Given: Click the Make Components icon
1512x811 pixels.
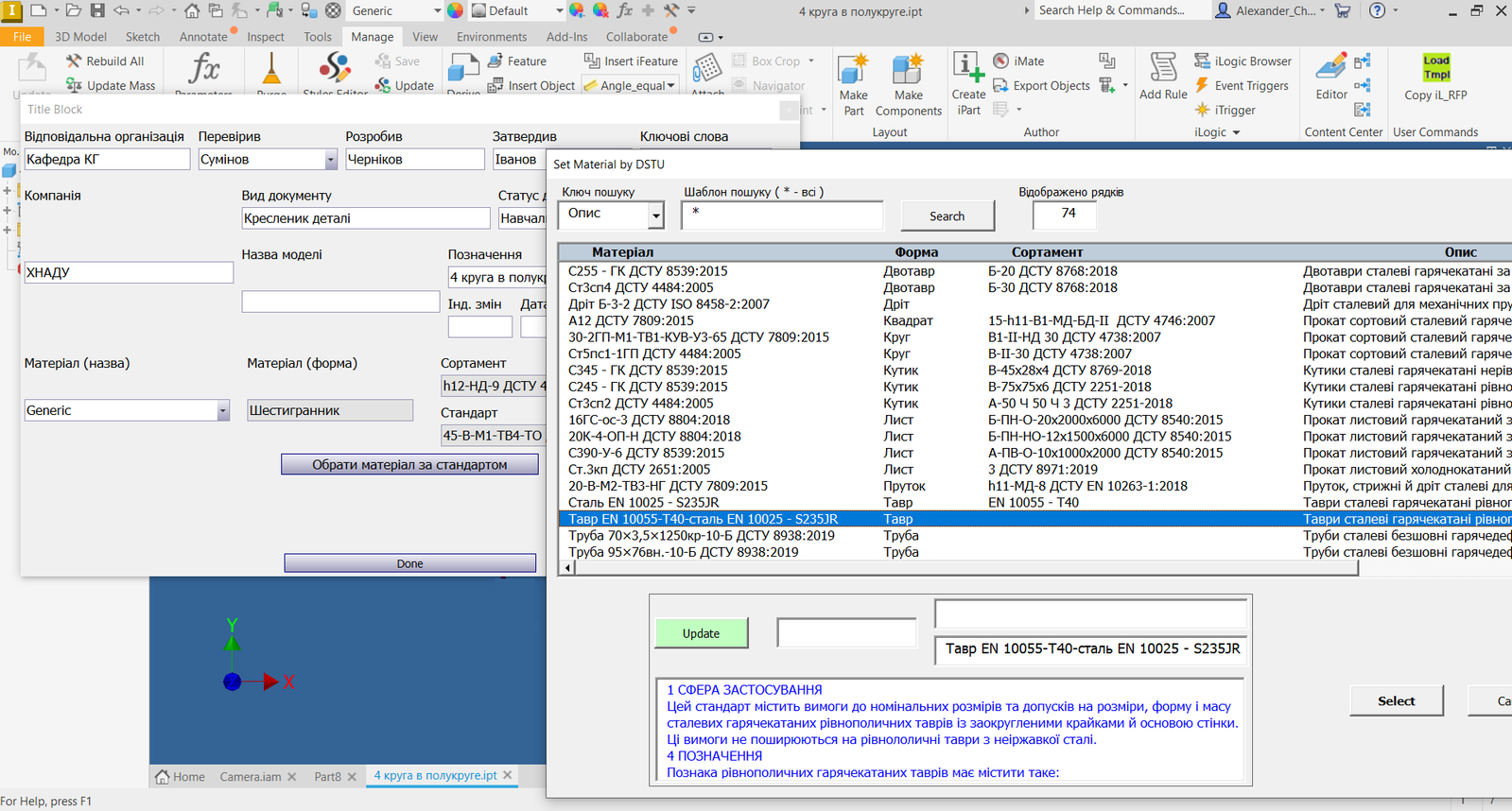Looking at the screenshot, I should 908,71.
